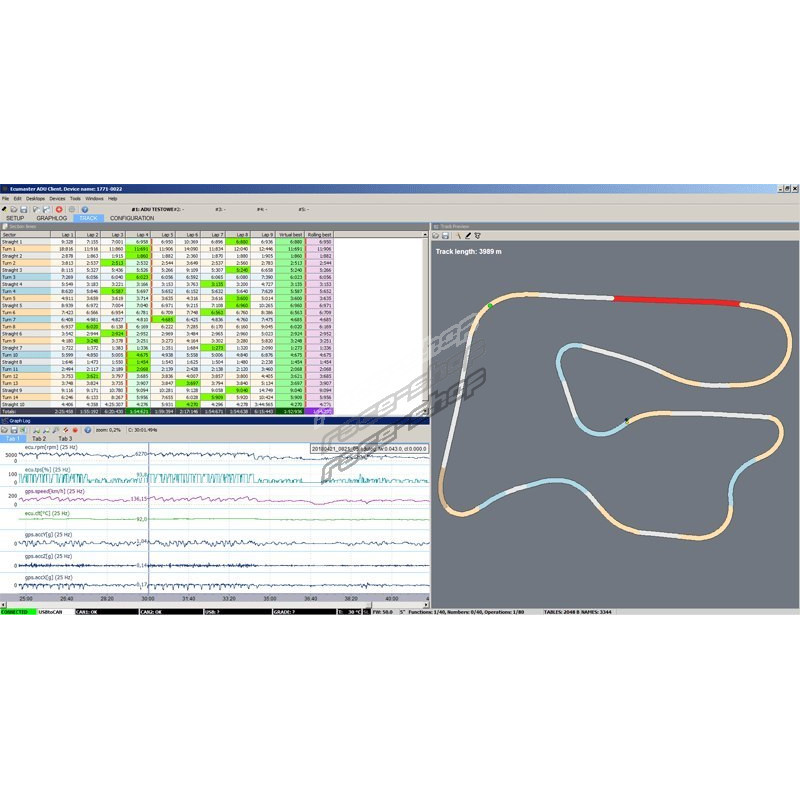Viewport: 800px width, 800px height.
Task: Select Tab 2 in Graph Log
Action: pos(38,438)
